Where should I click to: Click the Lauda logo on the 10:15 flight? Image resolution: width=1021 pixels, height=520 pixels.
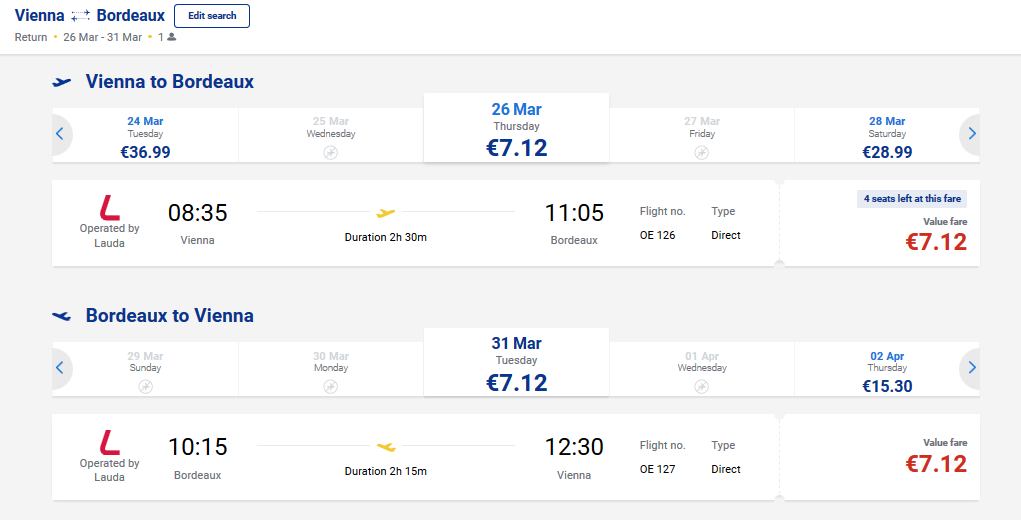point(109,442)
